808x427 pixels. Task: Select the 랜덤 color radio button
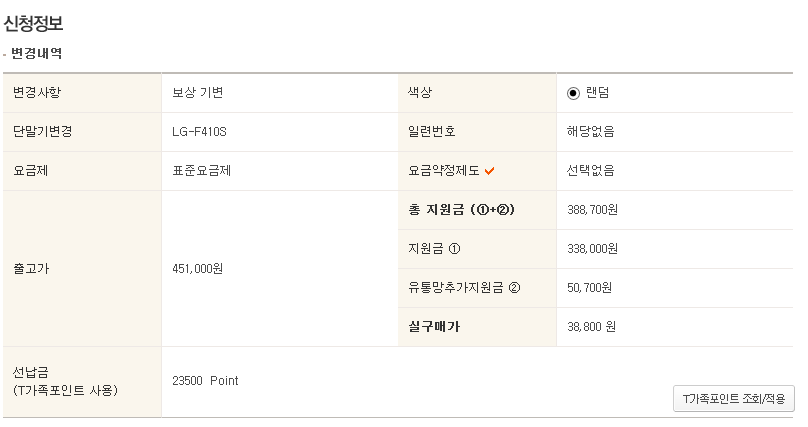(573, 93)
